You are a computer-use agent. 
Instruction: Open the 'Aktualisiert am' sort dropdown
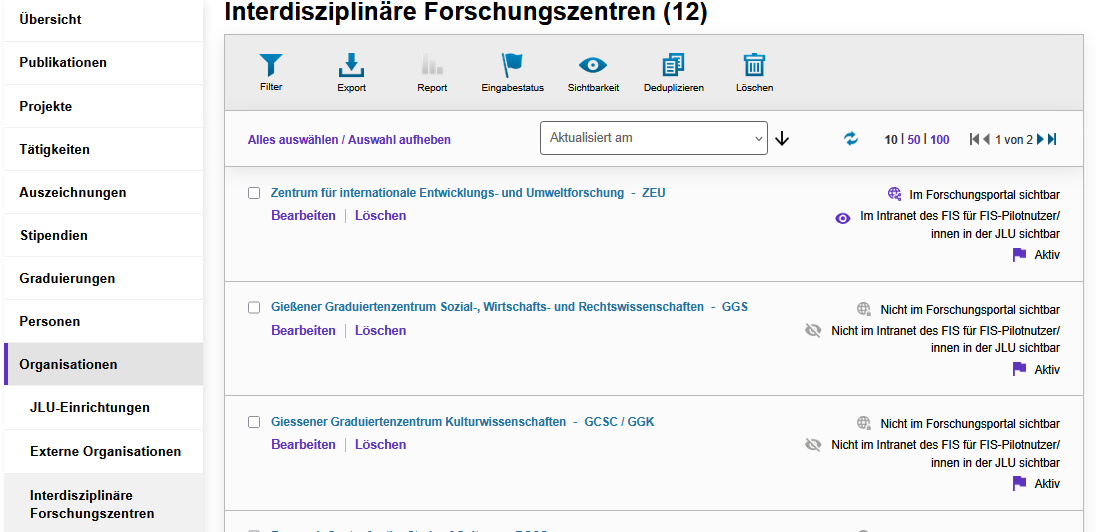[x=654, y=138]
